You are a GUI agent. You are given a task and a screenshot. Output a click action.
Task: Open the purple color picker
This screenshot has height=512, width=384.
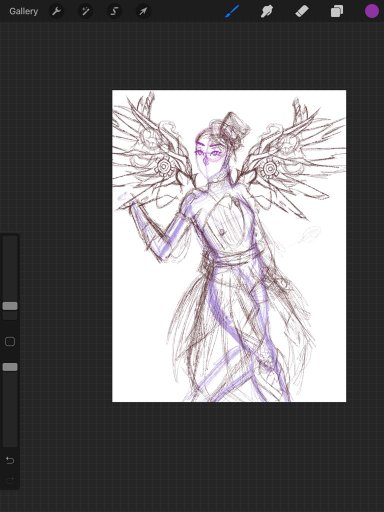coord(371,11)
